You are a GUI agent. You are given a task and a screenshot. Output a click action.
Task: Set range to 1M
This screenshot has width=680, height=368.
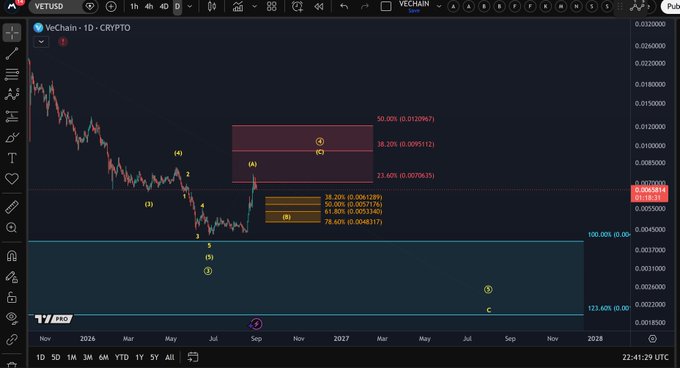[x=72, y=357]
